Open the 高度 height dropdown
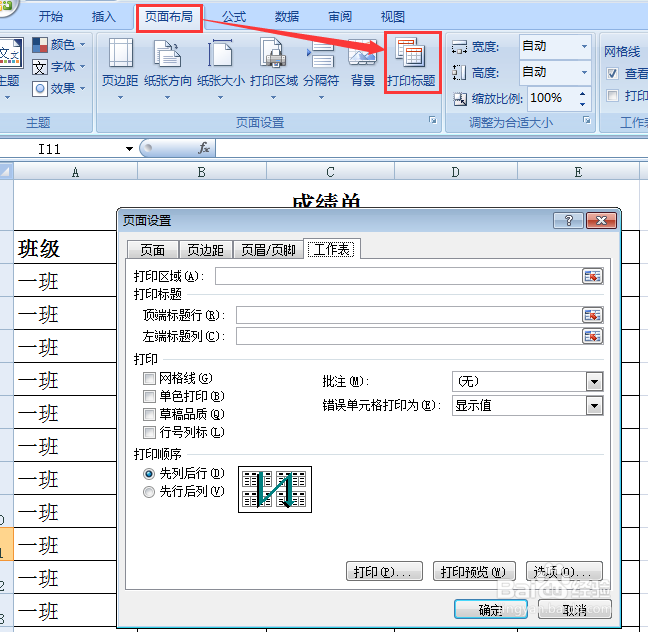 tap(584, 72)
